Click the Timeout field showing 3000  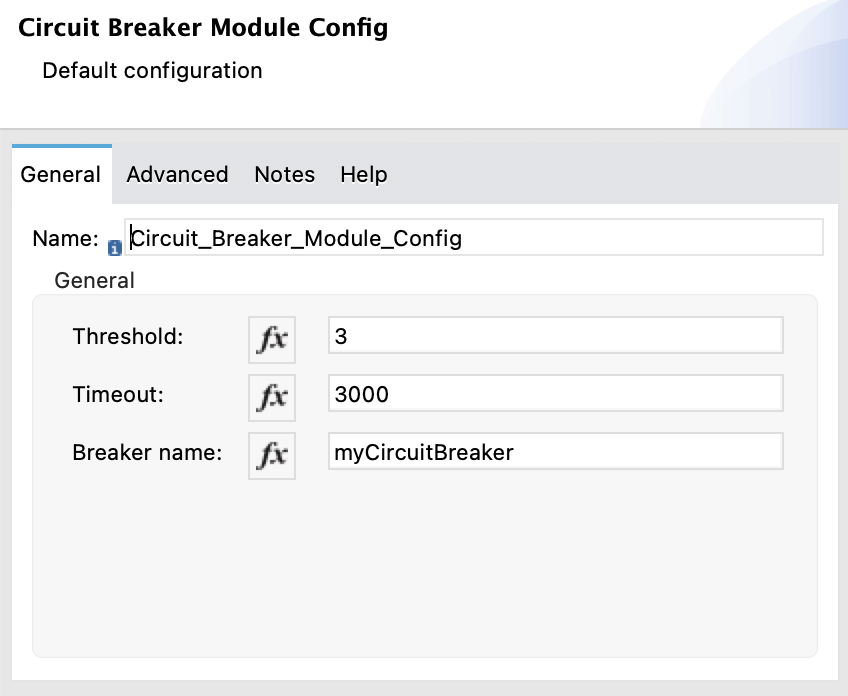click(555, 394)
